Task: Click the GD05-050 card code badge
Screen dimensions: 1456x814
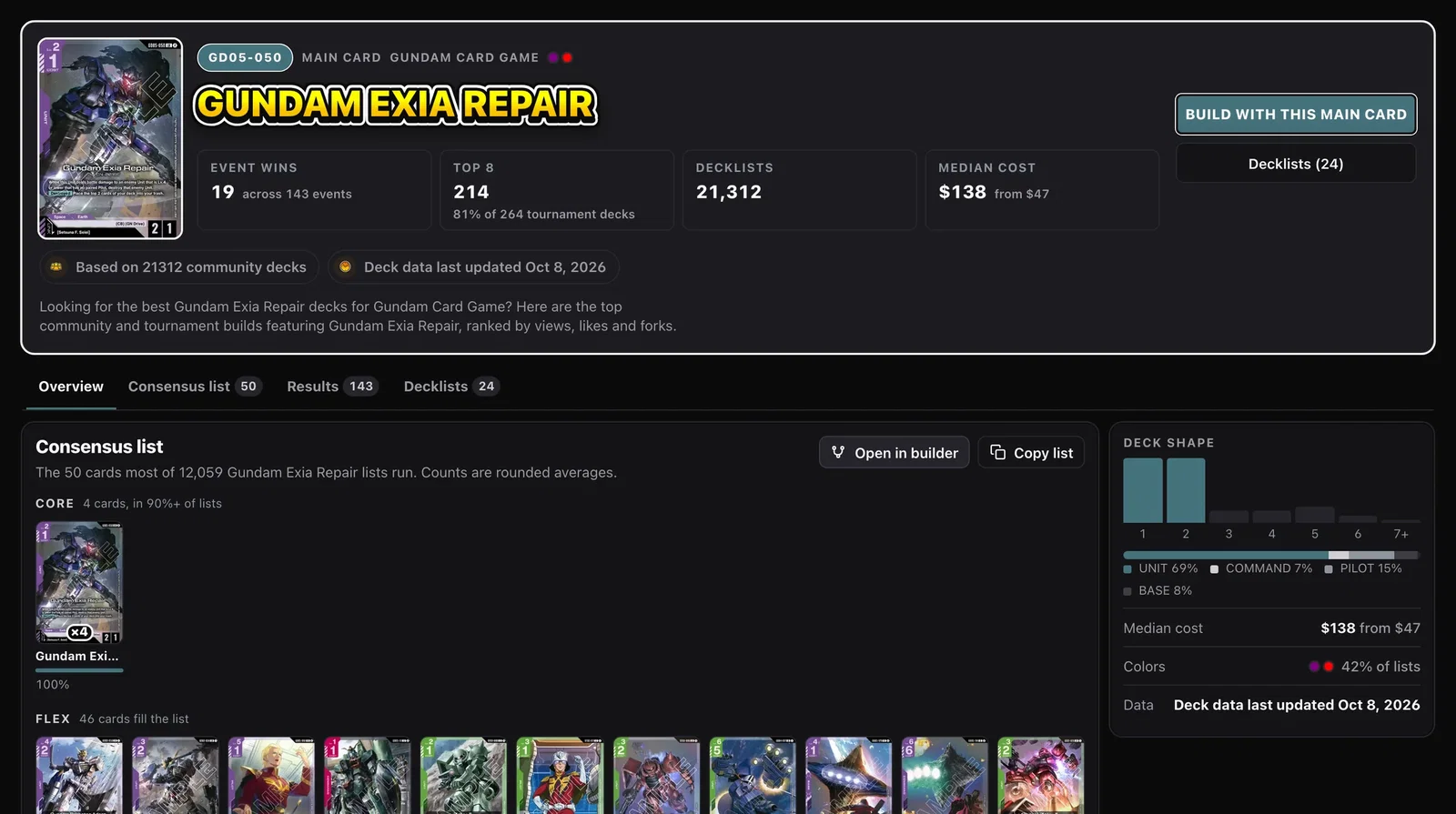Action: 245,57
